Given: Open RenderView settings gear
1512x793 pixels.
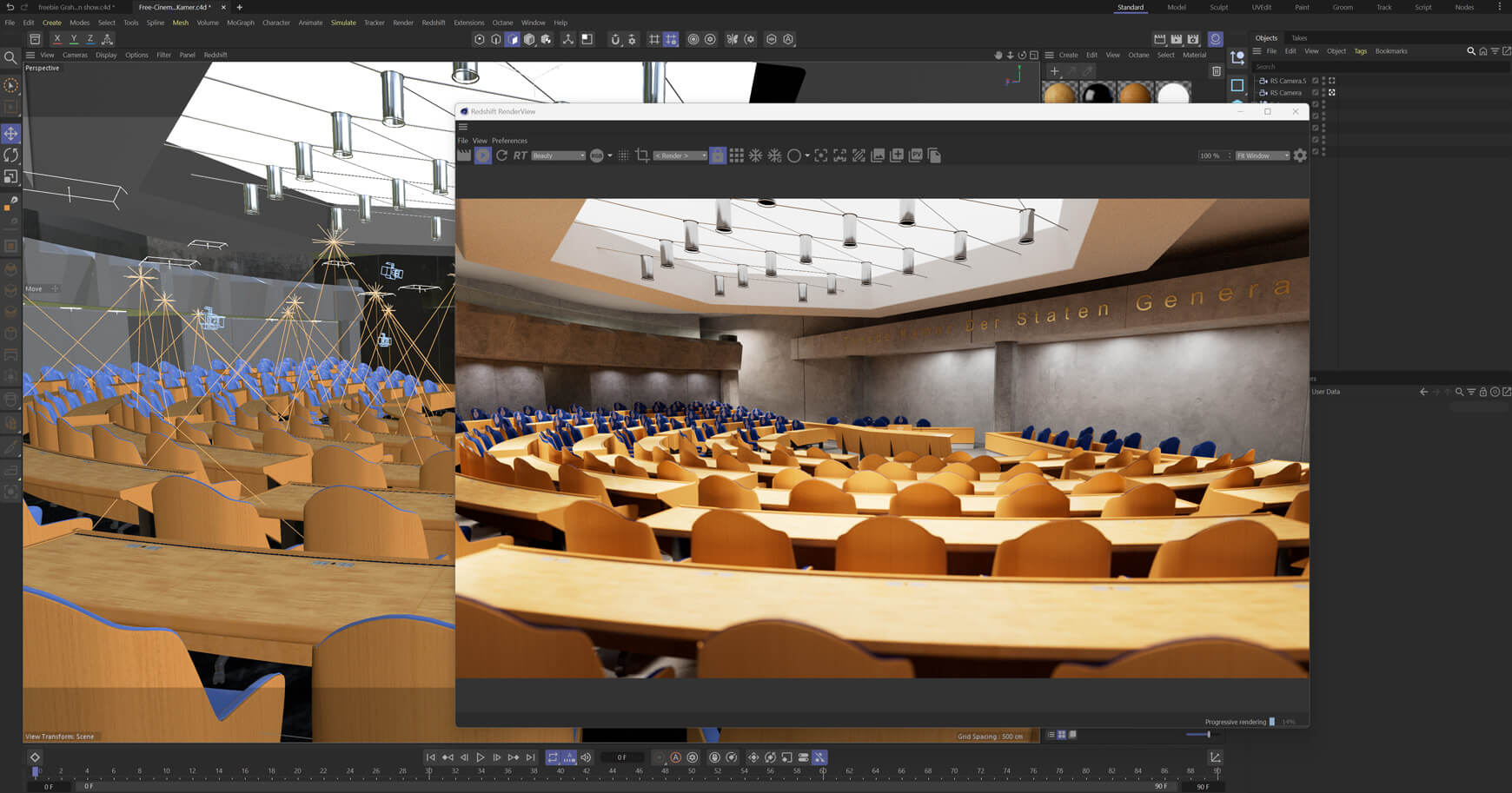Looking at the screenshot, I should coord(1300,155).
